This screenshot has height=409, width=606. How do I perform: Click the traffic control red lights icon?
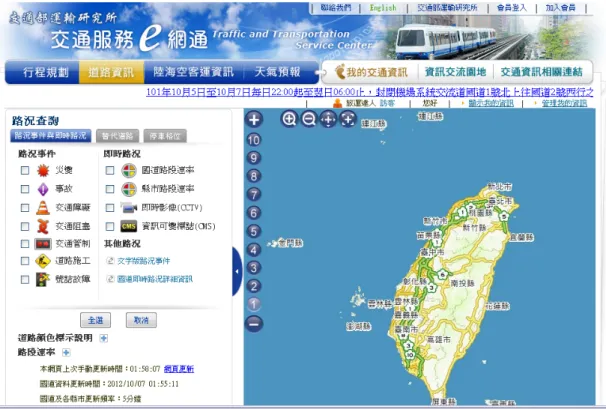(43, 244)
